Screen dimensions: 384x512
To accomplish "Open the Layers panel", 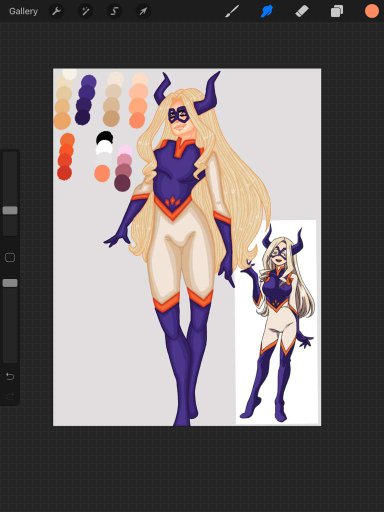I will (x=337, y=11).
